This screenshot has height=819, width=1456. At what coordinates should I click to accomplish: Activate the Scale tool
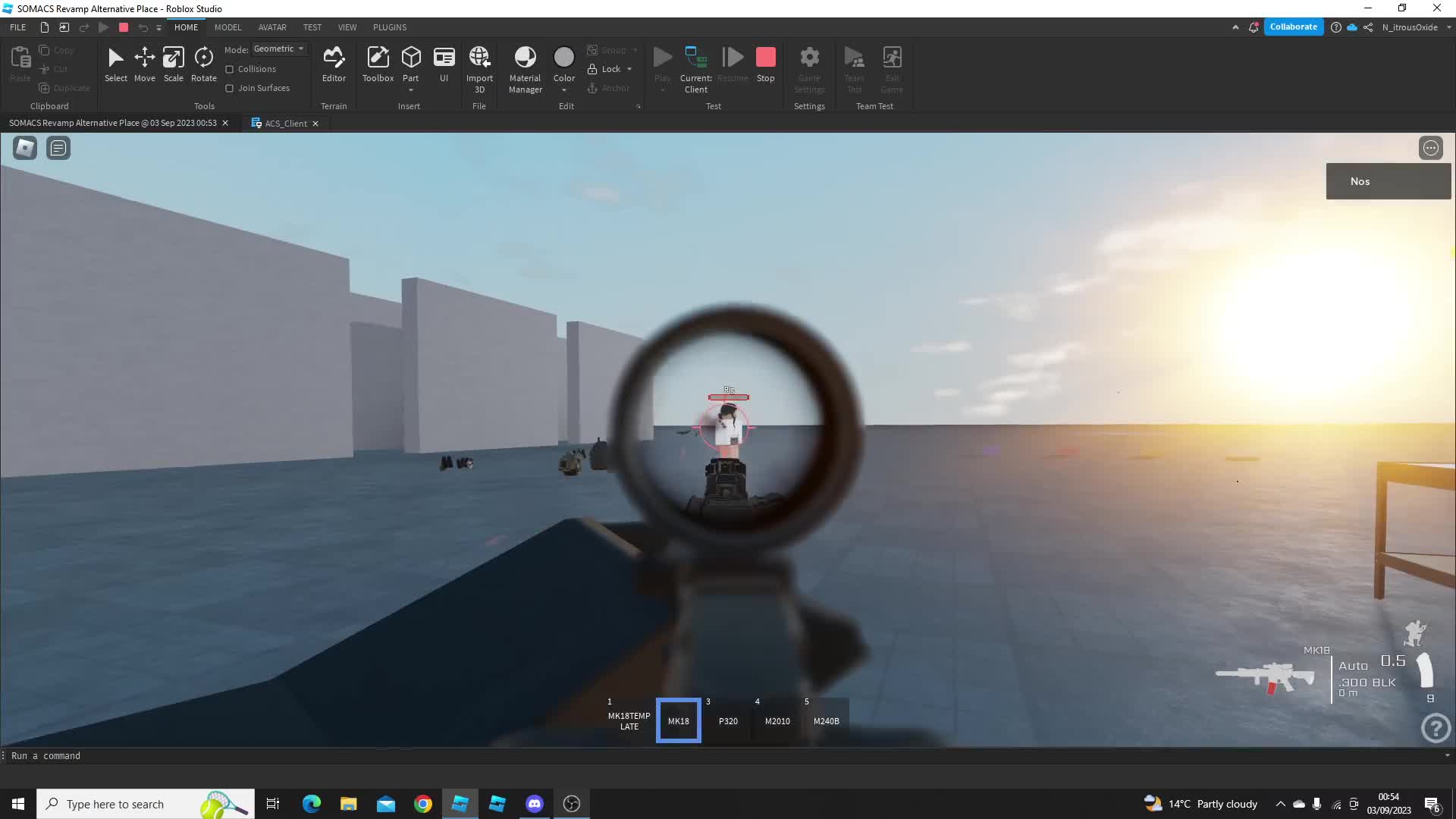pos(173,64)
